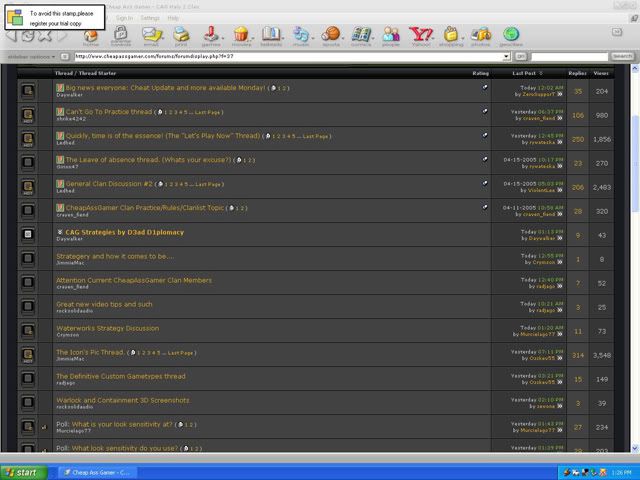Click the browser forward arrow
The width and height of the screenshot is (640, 480).
click(x=61, y=36)
